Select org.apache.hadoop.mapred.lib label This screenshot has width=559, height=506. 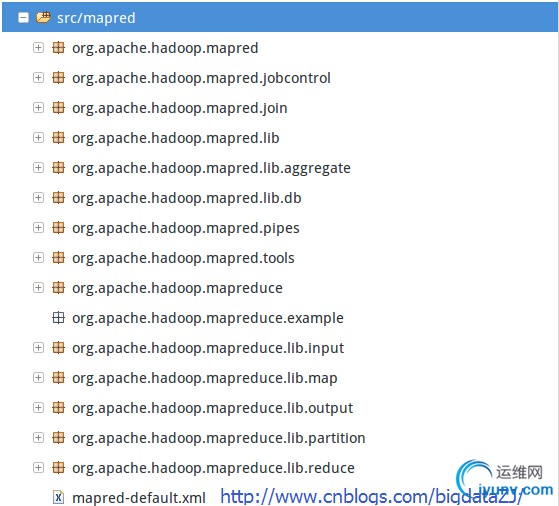pyautogui.click(x=176, y=138)
